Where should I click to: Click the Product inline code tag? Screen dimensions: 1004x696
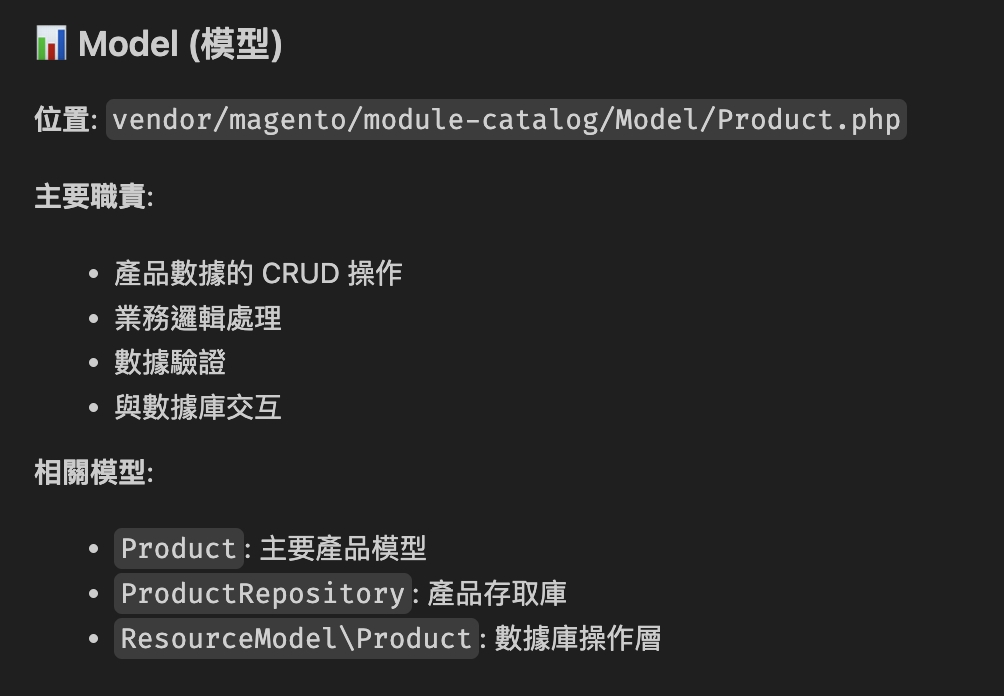coord(179,549)
